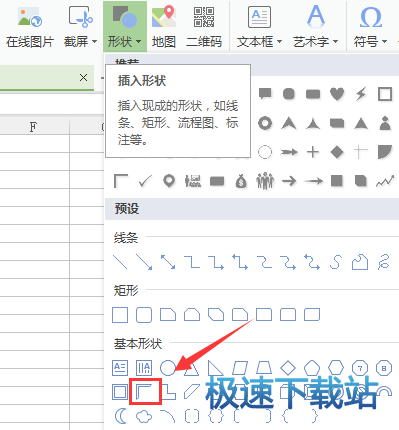The width and height of the screenshot is (399, 430).
Task: Pick the quarter-circle recommended shape
Action: 385,152
